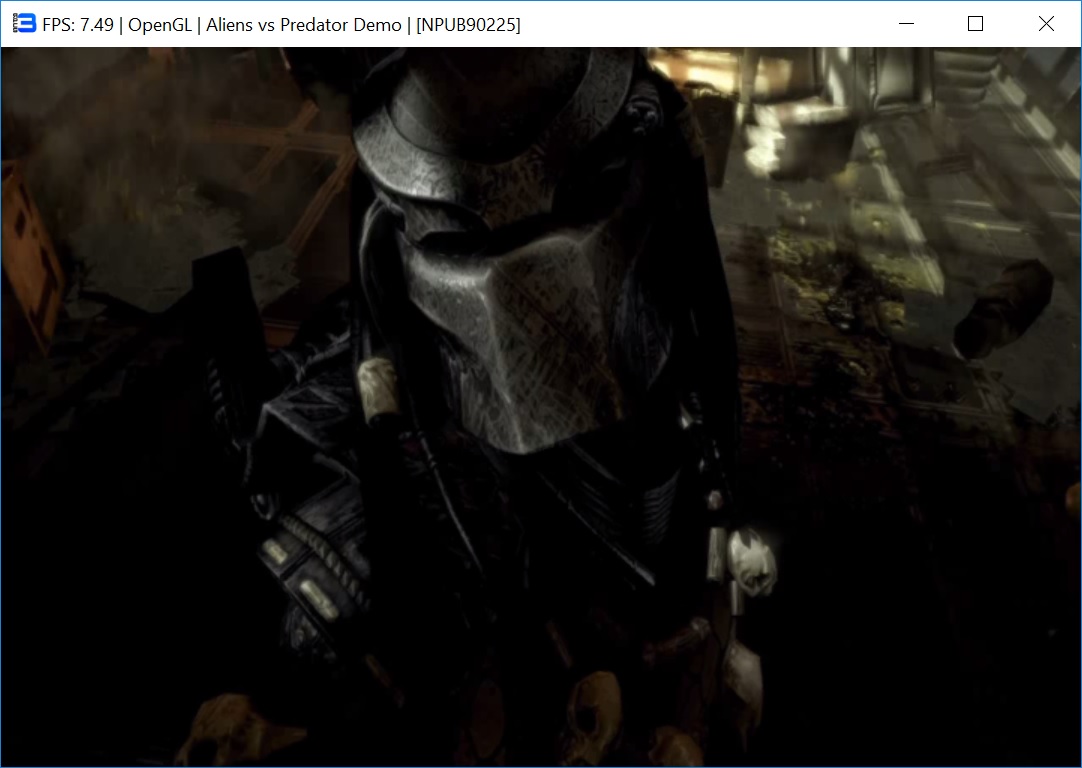This screenshot has height=768, width=1082.
Task: Click the RPCS3 app icon in title bar
Action: tap(24, 24)
